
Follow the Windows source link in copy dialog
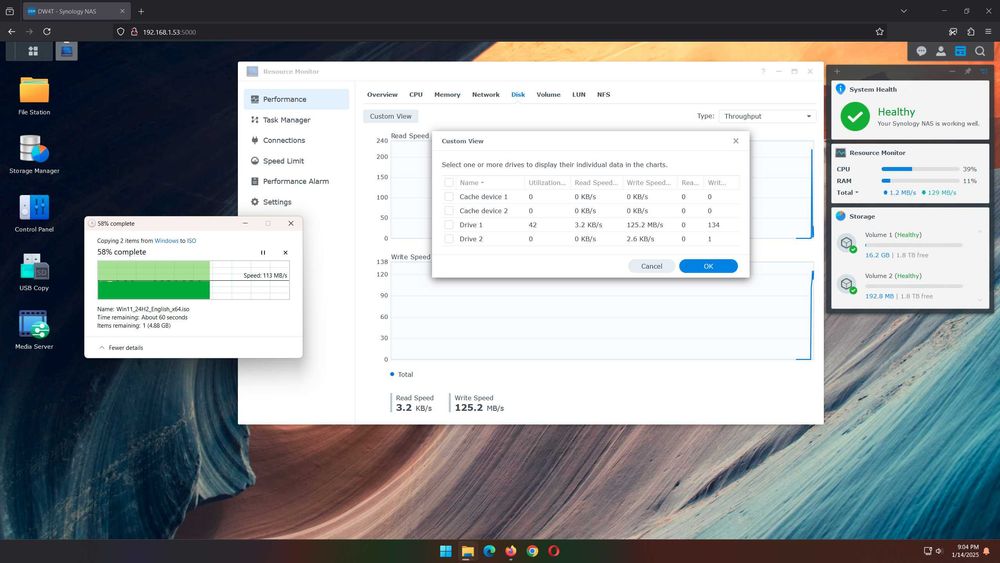(x=166, y=240)
